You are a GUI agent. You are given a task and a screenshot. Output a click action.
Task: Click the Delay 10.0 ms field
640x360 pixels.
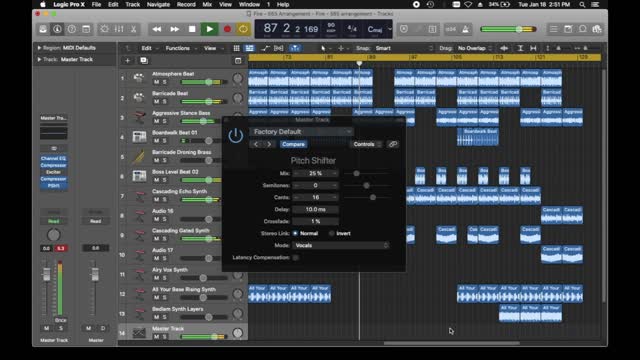point(315,209)
